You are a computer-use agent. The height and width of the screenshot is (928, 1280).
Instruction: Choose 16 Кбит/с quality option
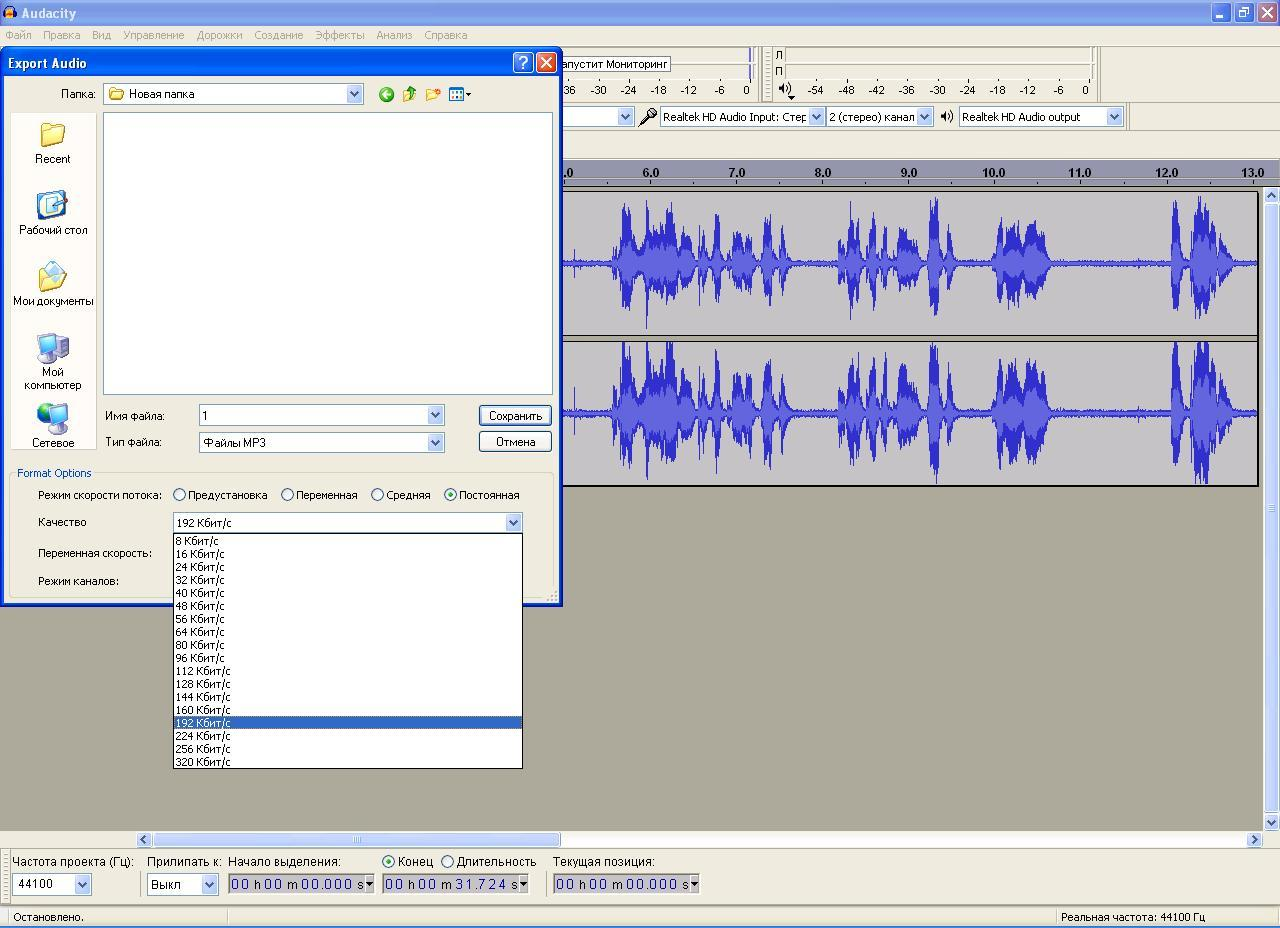(x=348, y=554)
